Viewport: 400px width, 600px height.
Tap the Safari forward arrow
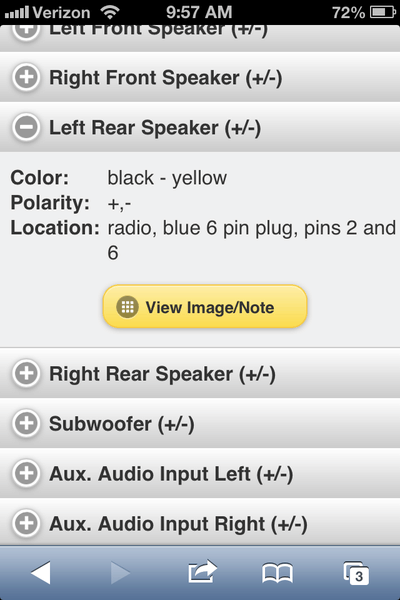click(x=120, y=573)
